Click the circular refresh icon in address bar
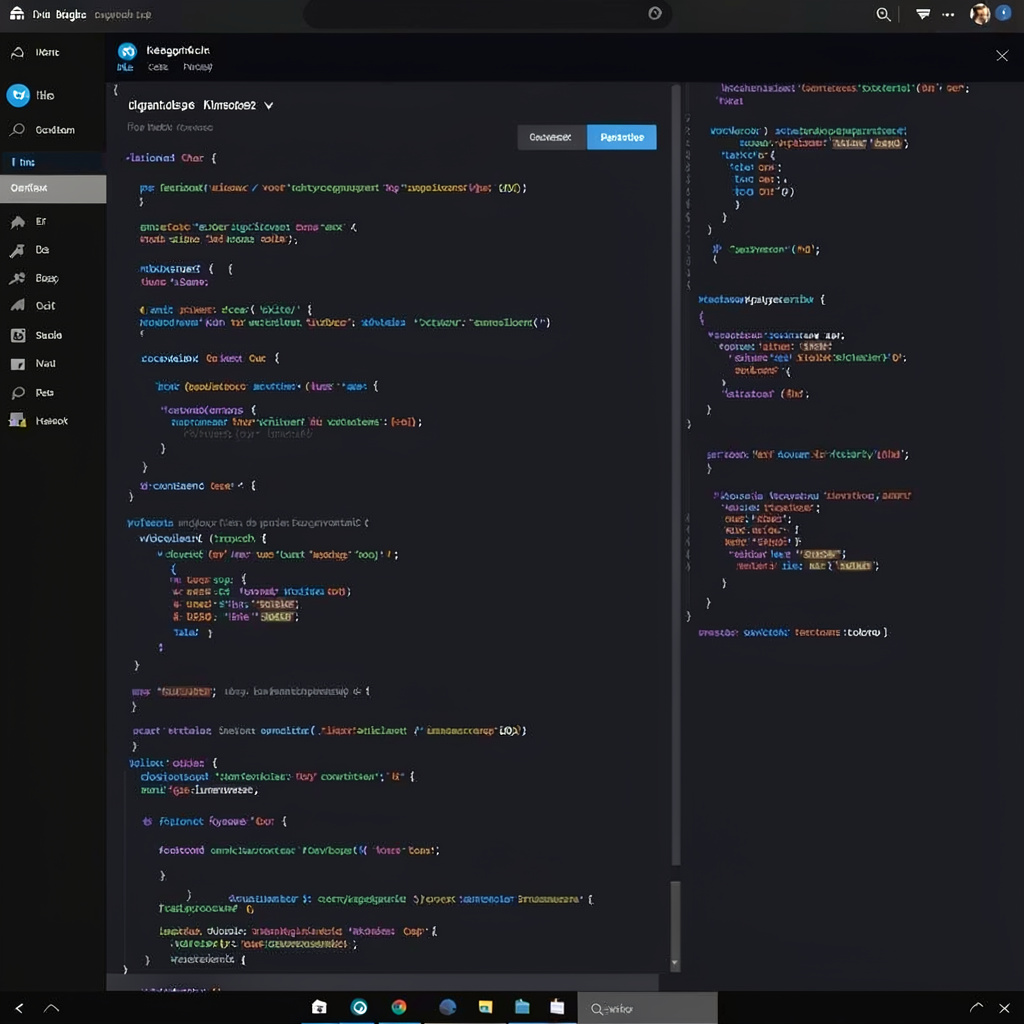Image resolution: width=1024 pixels, height=1024 pixels. [654, 14]
